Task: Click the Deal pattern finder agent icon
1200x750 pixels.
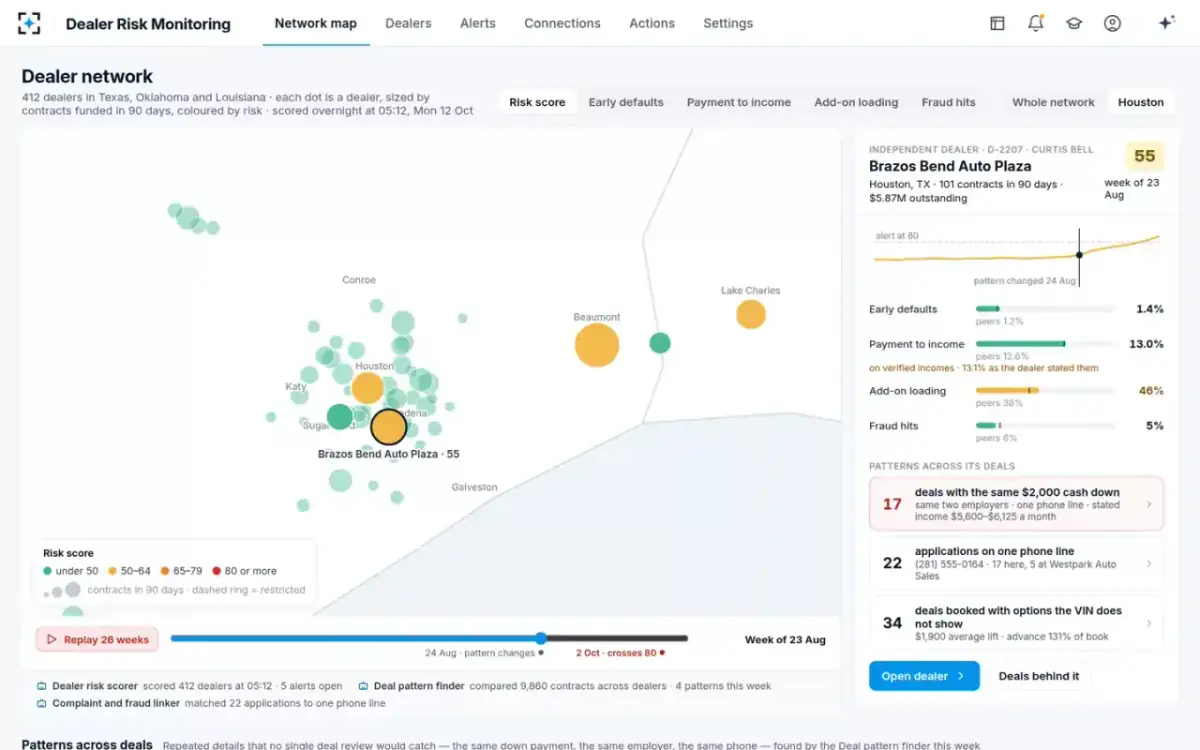Action: pyautogui.click(x=363, y=686)
